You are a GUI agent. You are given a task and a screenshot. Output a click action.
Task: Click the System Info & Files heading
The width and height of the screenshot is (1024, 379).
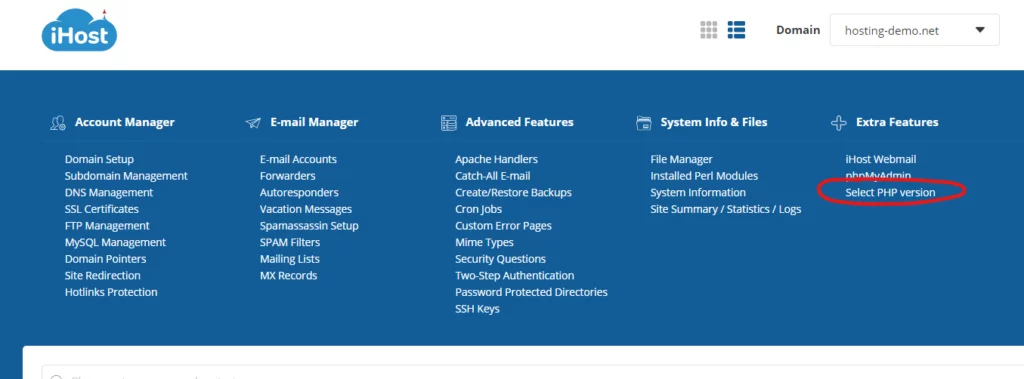[x=714, y=122]
